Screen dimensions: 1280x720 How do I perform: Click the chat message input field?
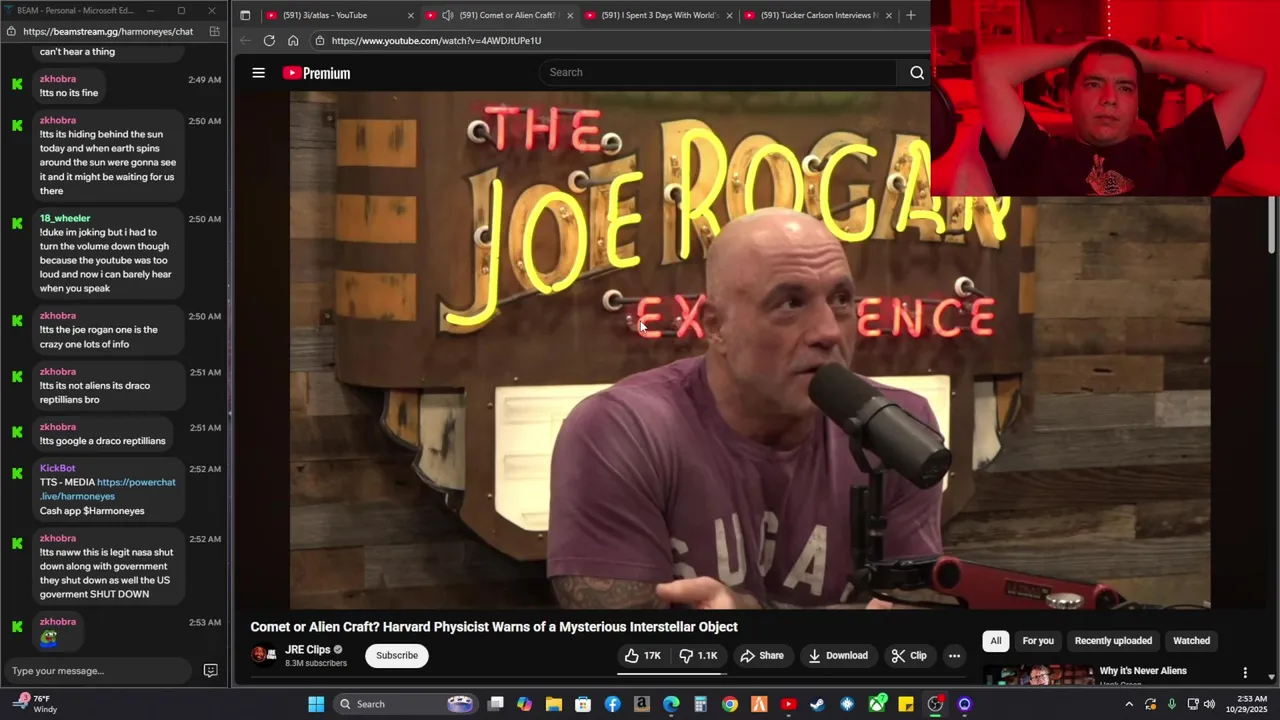tap(96, 671)
